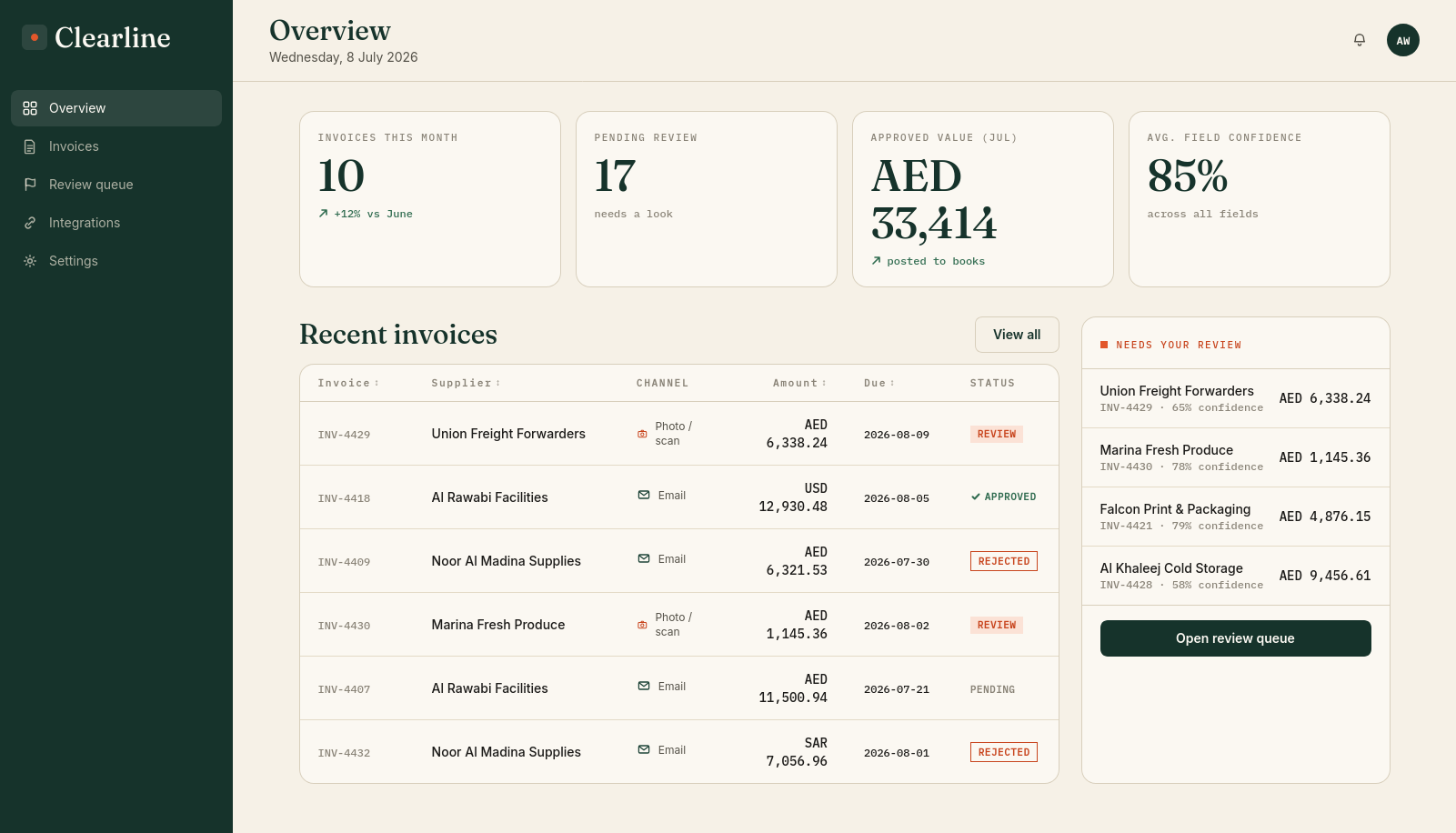Sort table by Supplier column
Image resolution: width=1456 pixels, height=833 pixels.
coord(466,384)
